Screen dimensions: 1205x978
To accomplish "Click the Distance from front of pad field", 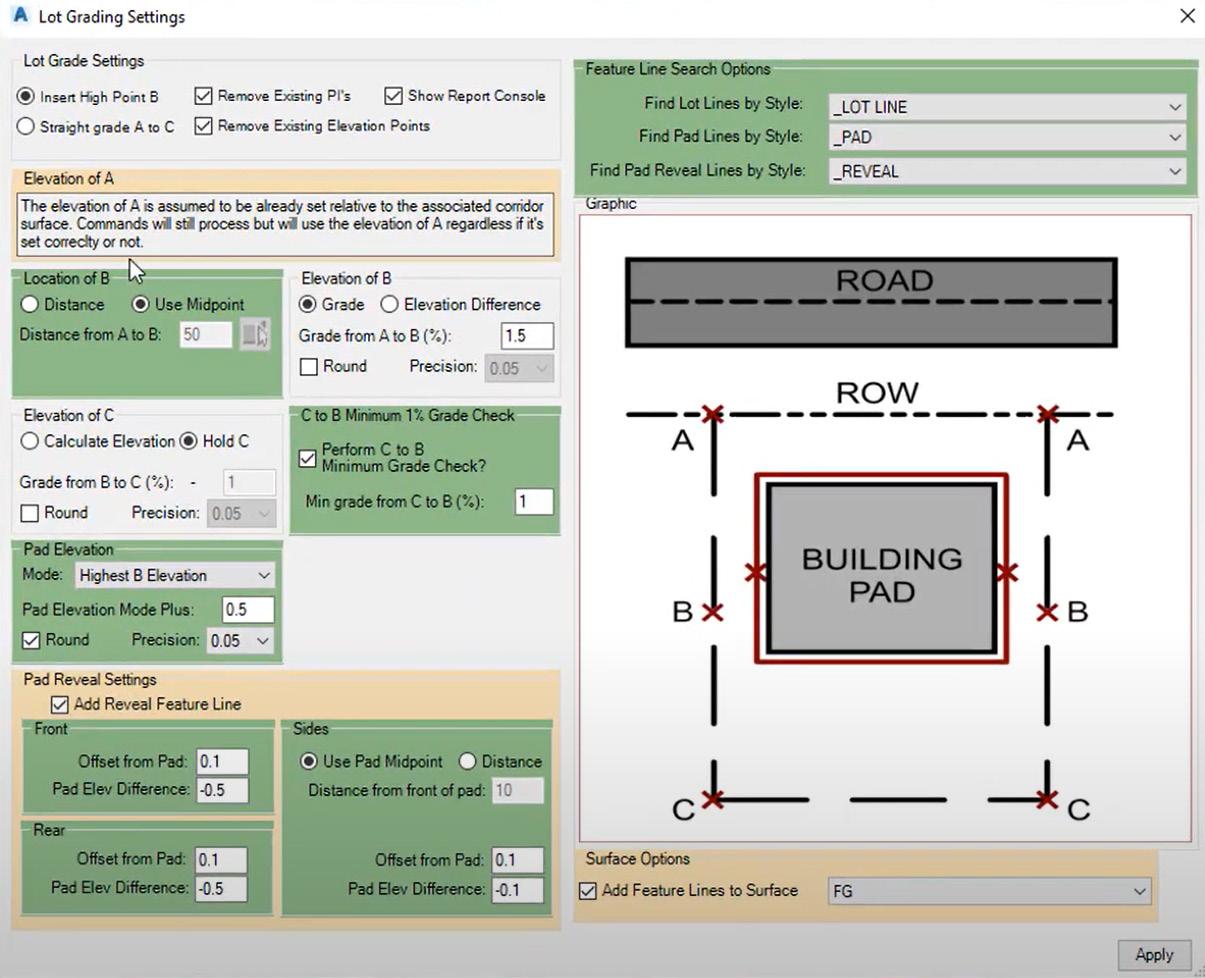I will point(518,791).
